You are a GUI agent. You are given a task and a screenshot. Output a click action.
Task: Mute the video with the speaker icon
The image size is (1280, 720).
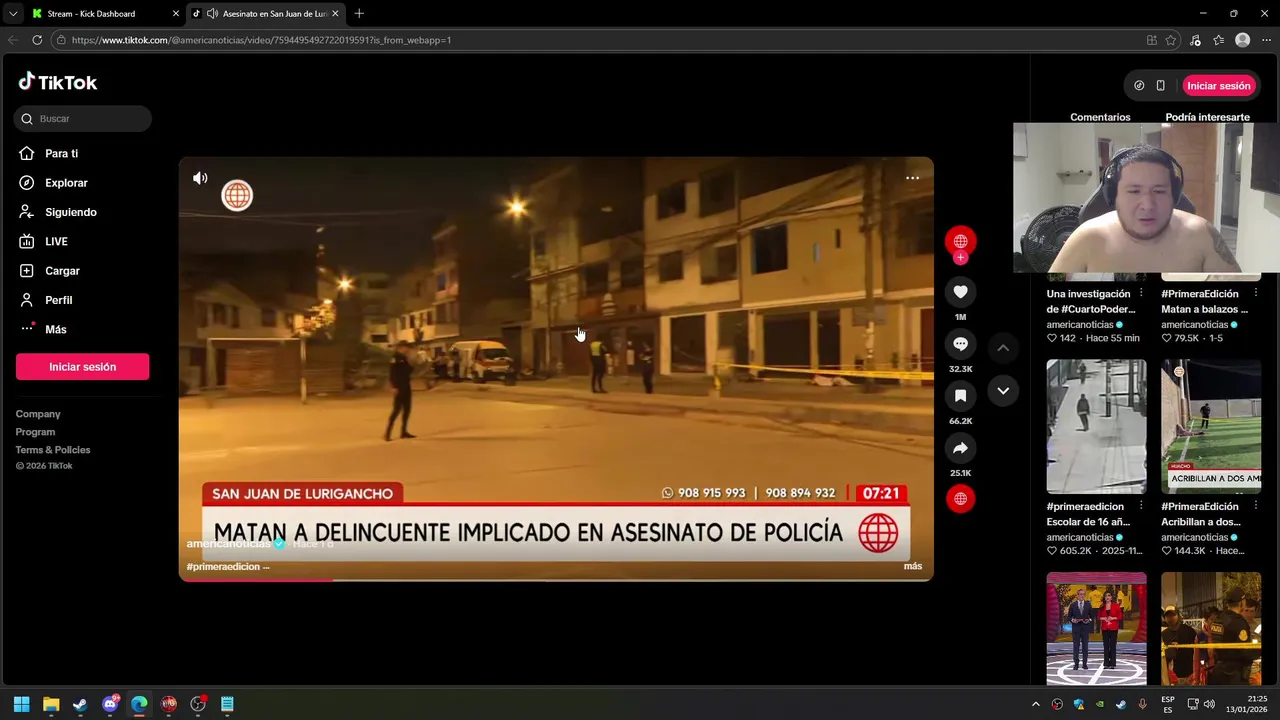pyautogui.click(x=200, y=178)
